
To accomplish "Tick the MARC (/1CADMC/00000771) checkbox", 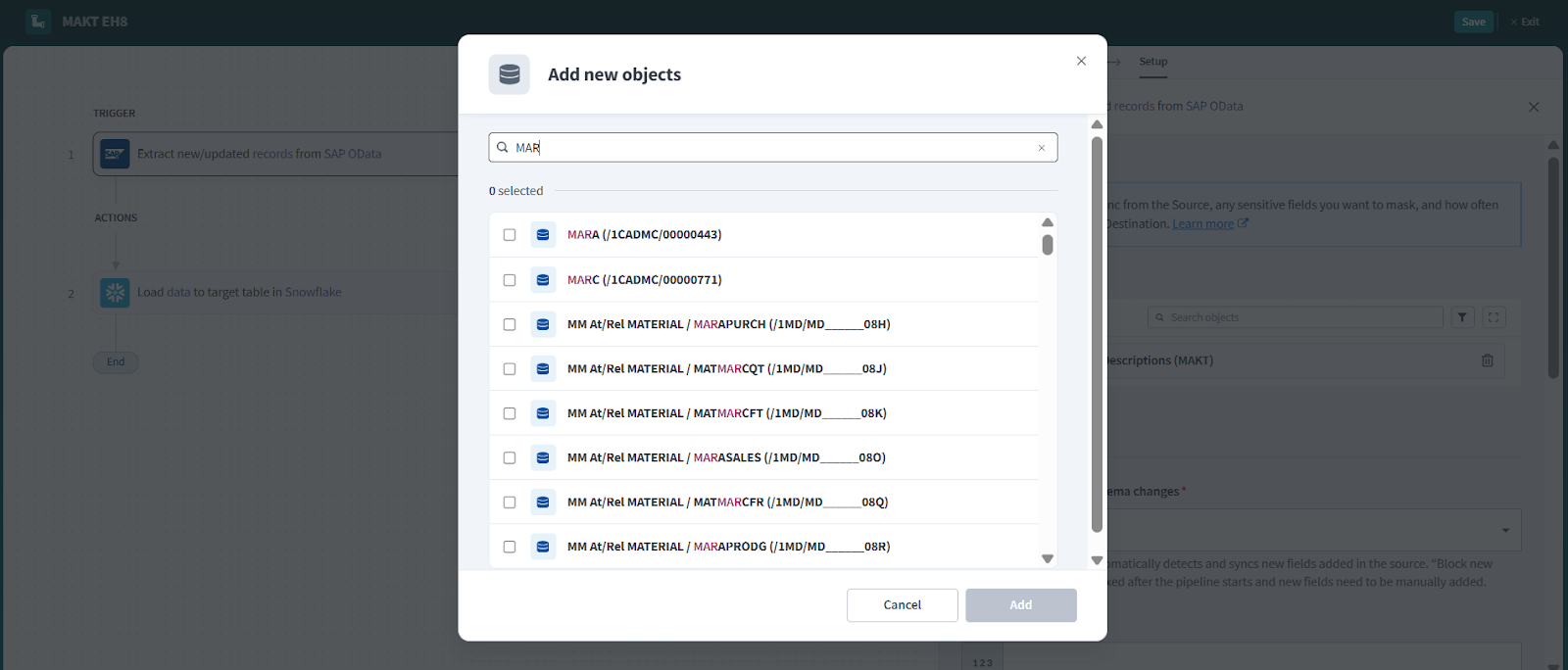I will [x=510, y=280].
